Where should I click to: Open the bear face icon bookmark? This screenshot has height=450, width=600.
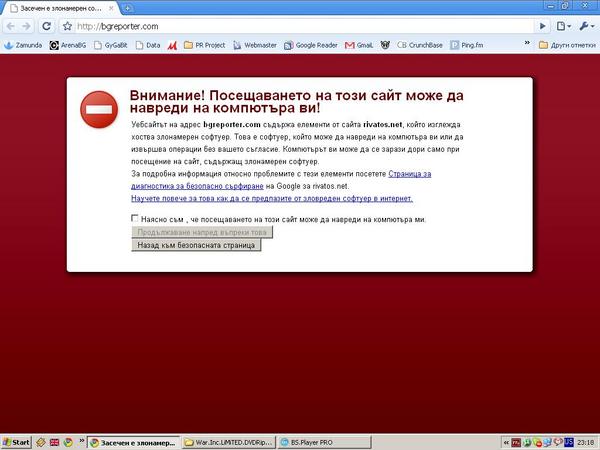point(385,45)
